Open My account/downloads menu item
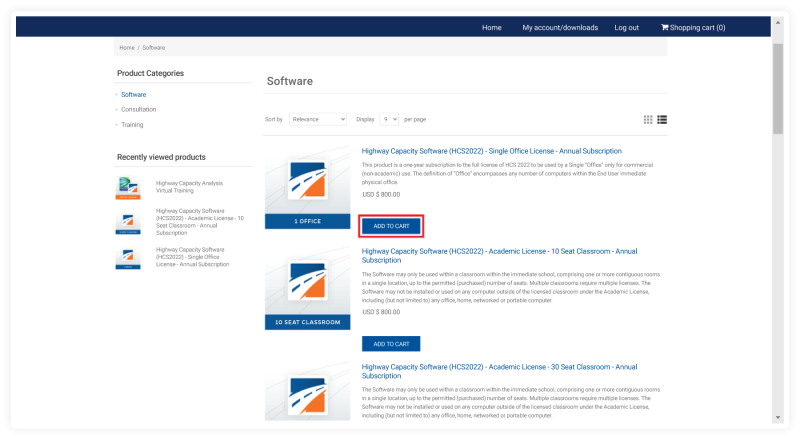Viewport: 800px width, 440px height. tap(560, 27)
